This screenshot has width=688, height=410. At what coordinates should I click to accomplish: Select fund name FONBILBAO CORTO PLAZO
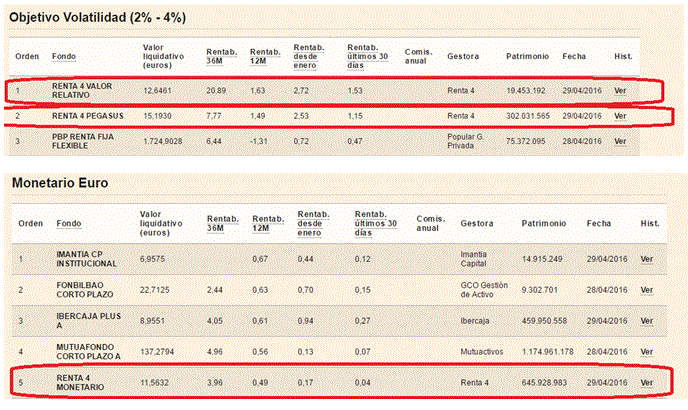[x=85, y=290]
